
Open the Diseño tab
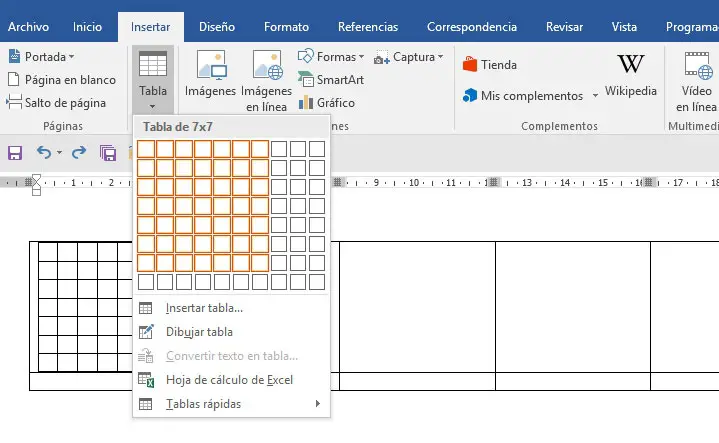coord(217,27)
